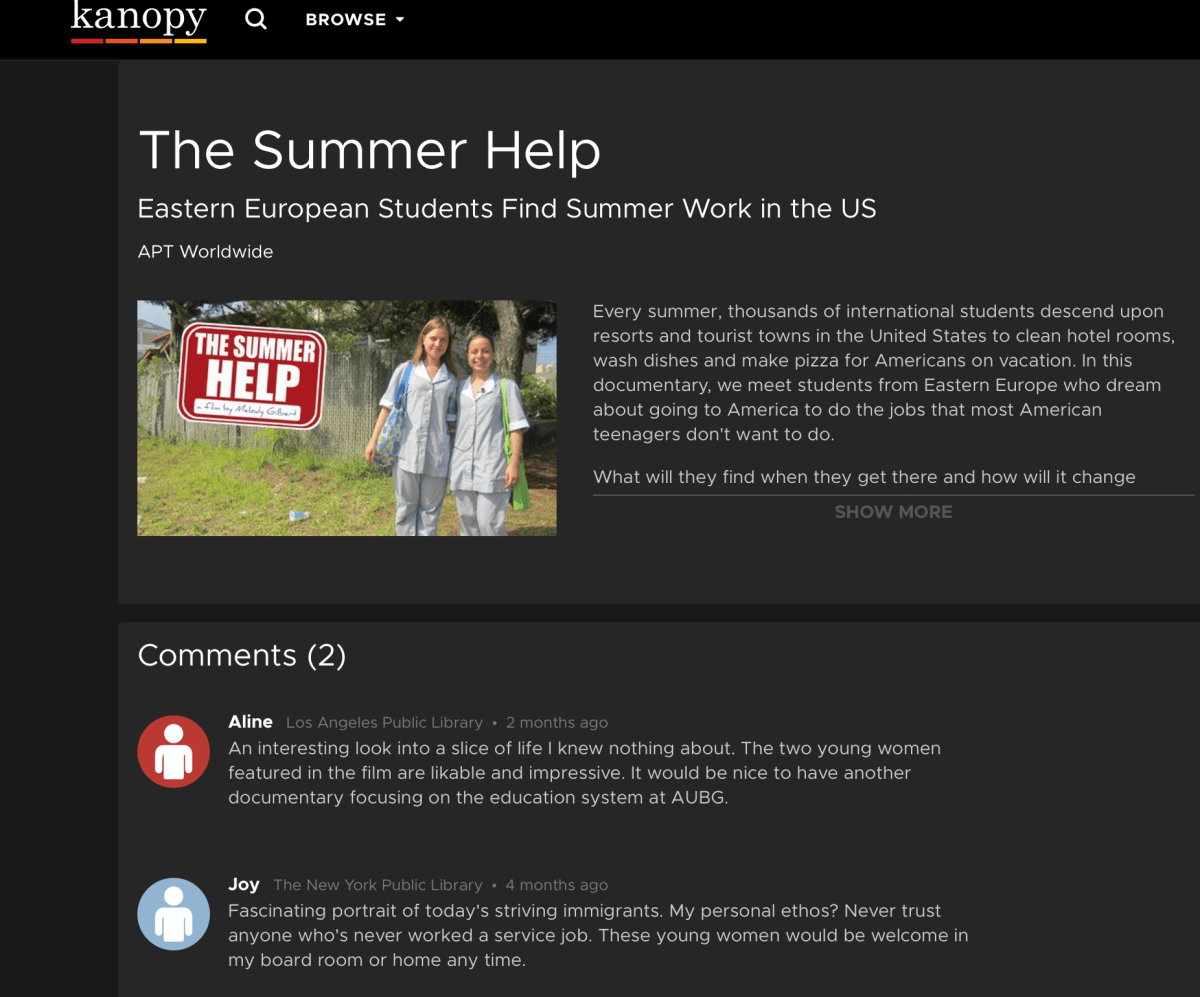Image resolution: width=1200 pixels, height=997 pixels.
Task: Click the title The Summer Help
Action: tap(370, 150)
